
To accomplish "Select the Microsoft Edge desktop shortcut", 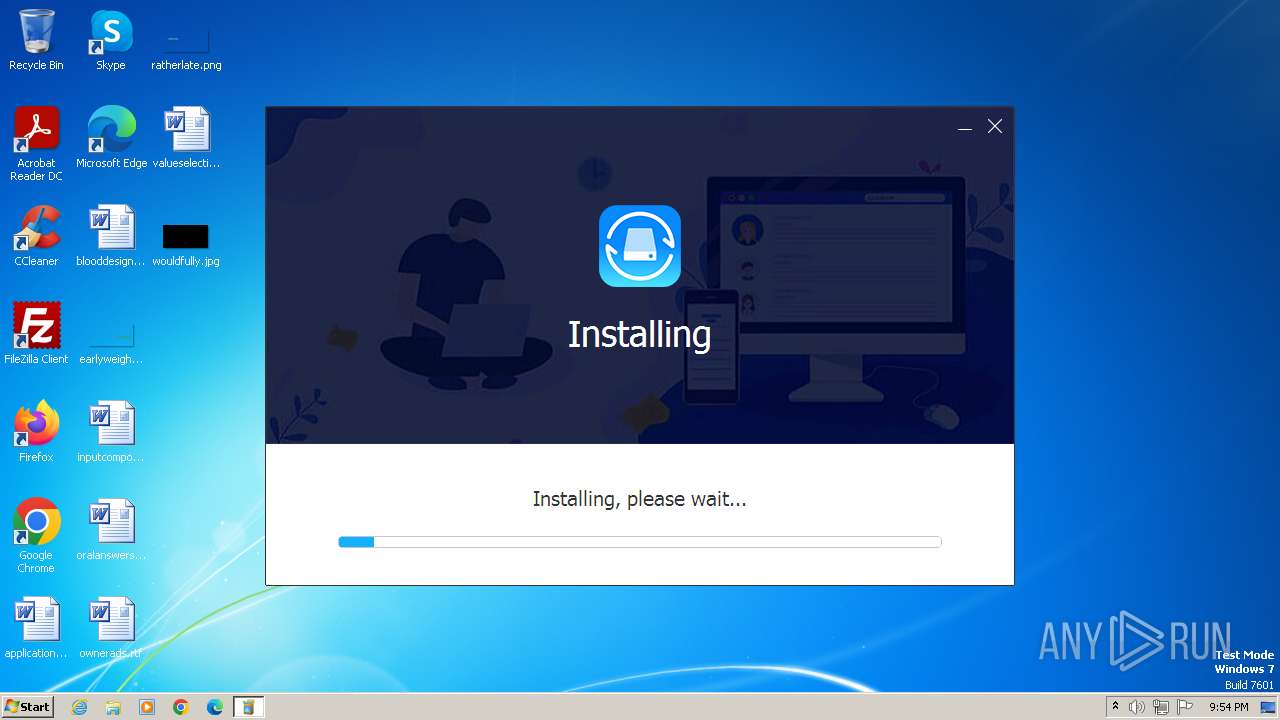I will tap(111, 138).
